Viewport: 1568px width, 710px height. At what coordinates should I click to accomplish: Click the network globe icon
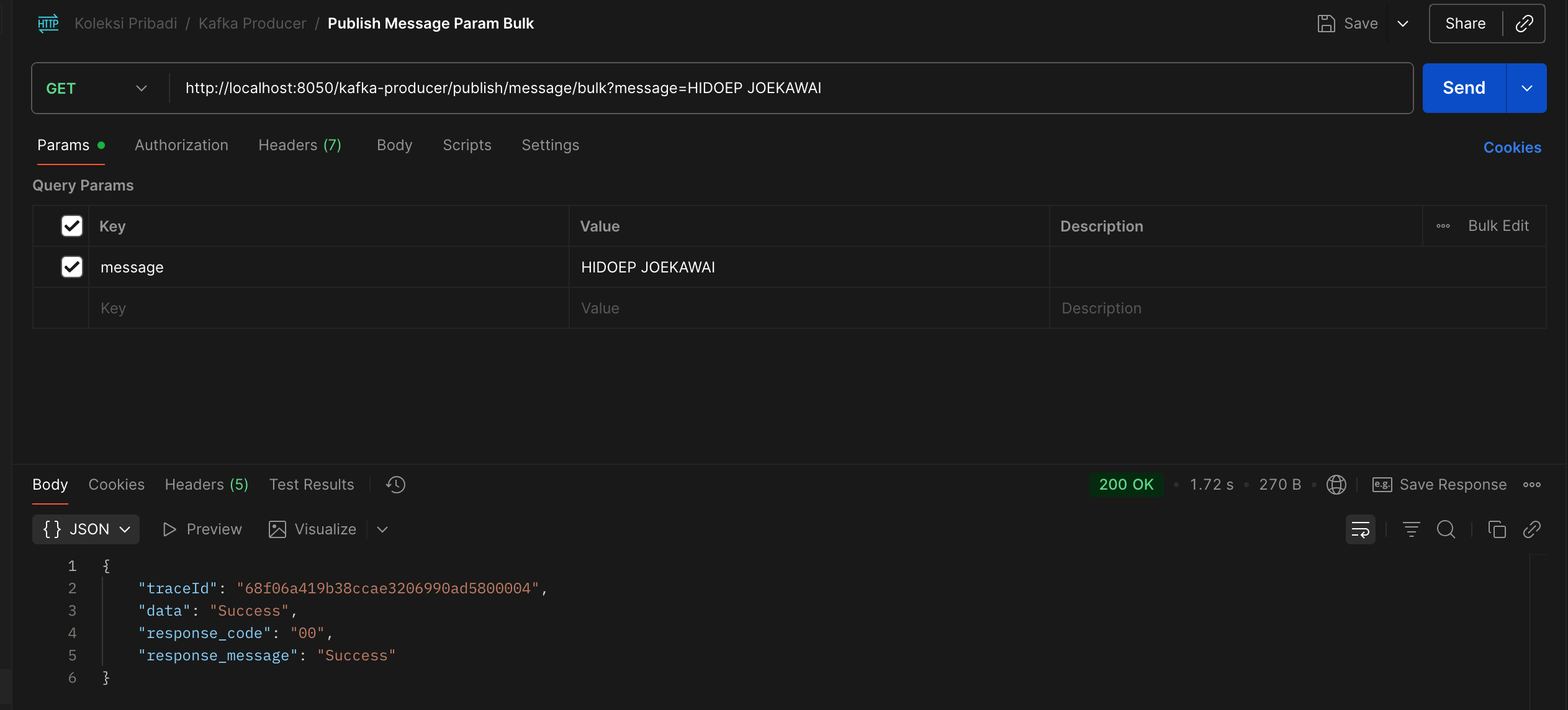tap(1336, 485)
